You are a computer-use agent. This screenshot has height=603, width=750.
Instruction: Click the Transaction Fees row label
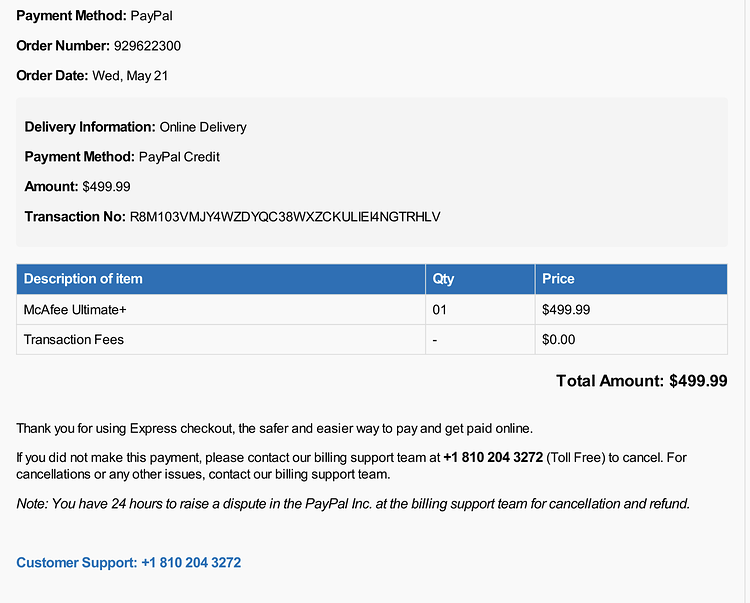(74, 340)
